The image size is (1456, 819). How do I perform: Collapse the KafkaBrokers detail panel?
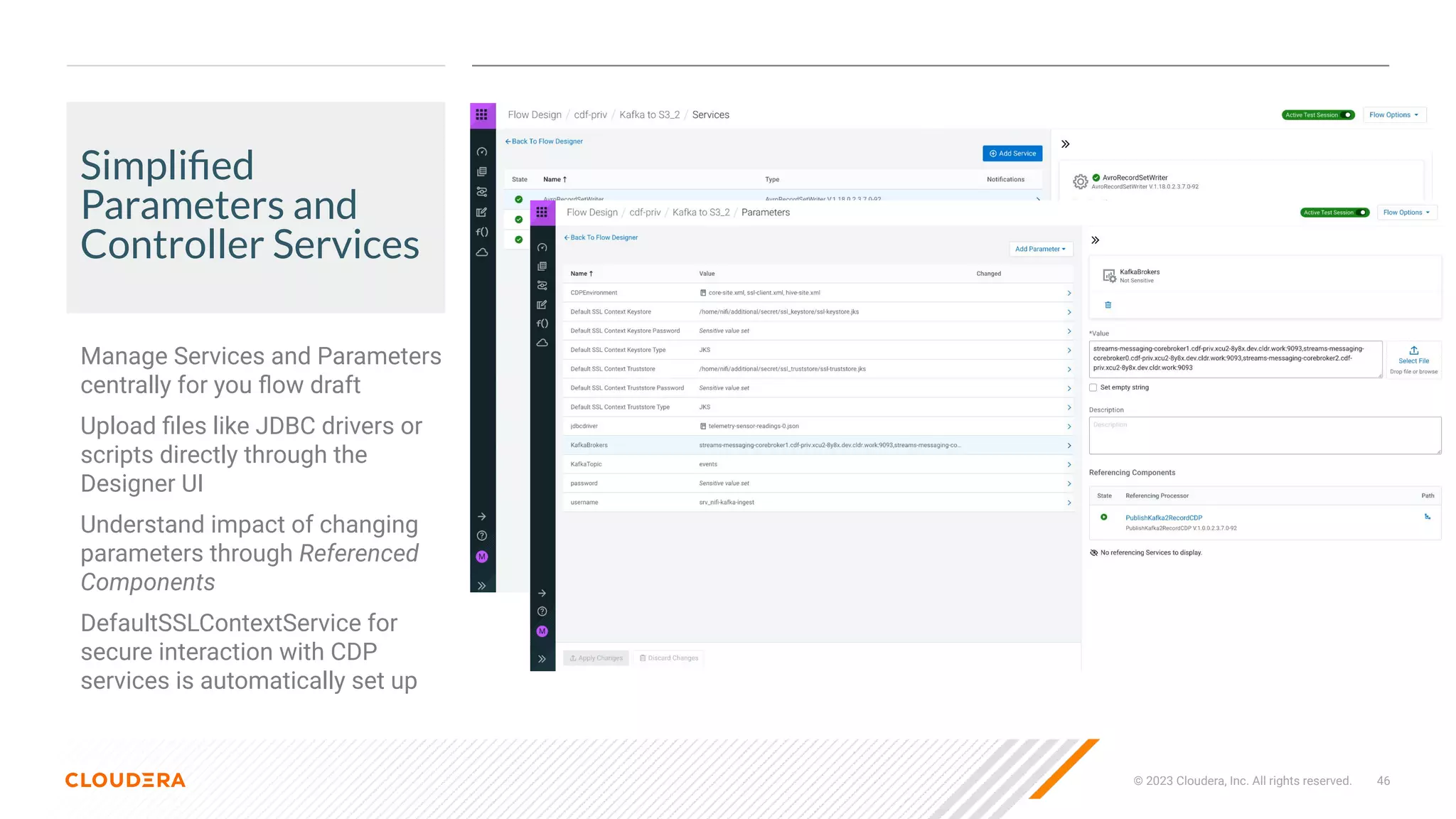[1095, 240]
